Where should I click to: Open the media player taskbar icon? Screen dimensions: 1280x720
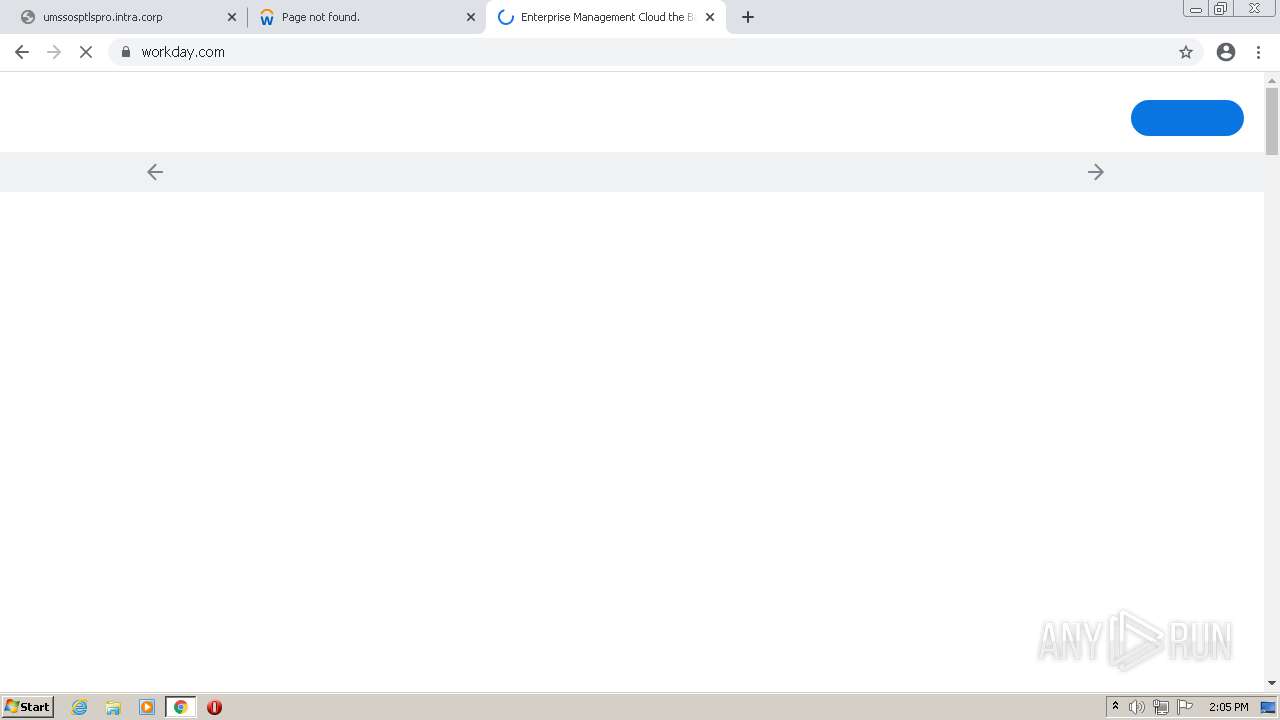147,707
